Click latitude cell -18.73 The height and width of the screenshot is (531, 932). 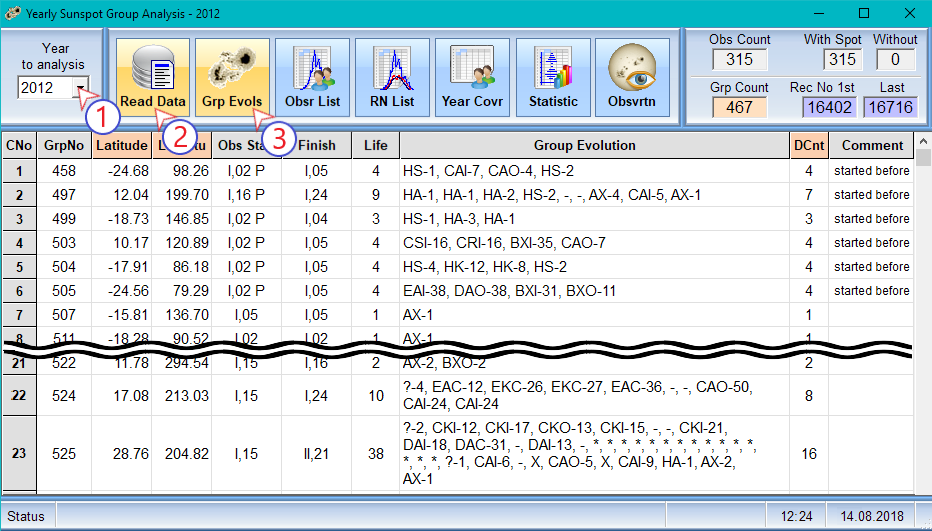click(x=122, y=219)
